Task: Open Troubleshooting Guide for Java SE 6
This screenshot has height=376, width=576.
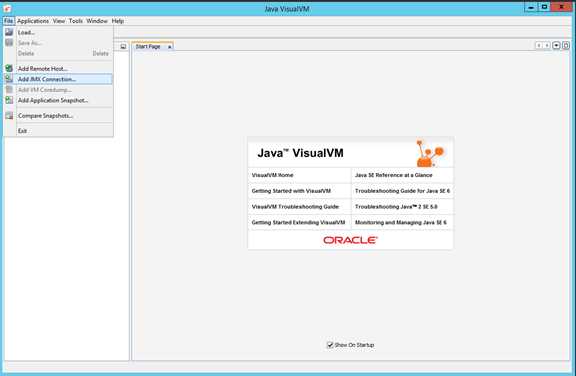Action: coord(402,191)
